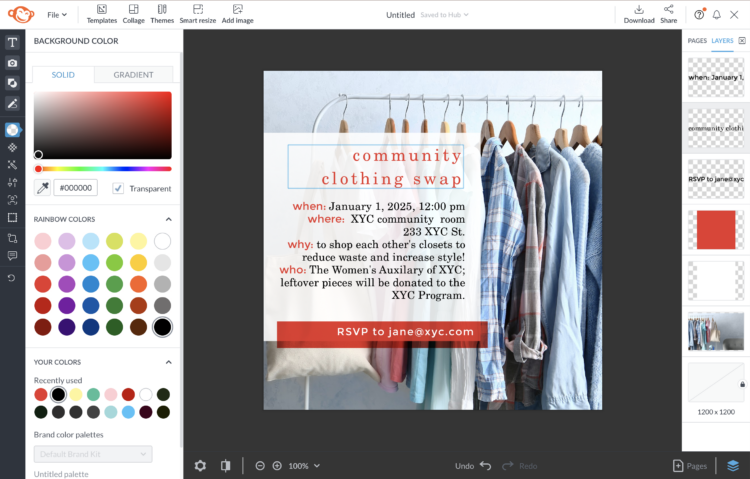Switch to the Gradient tab
Screen dimensions: 750x479
(x=133, y=75)
